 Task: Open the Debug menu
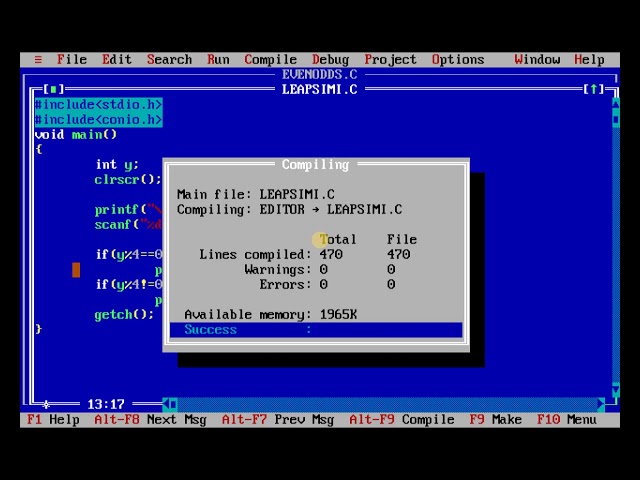(x=330, y=60)
